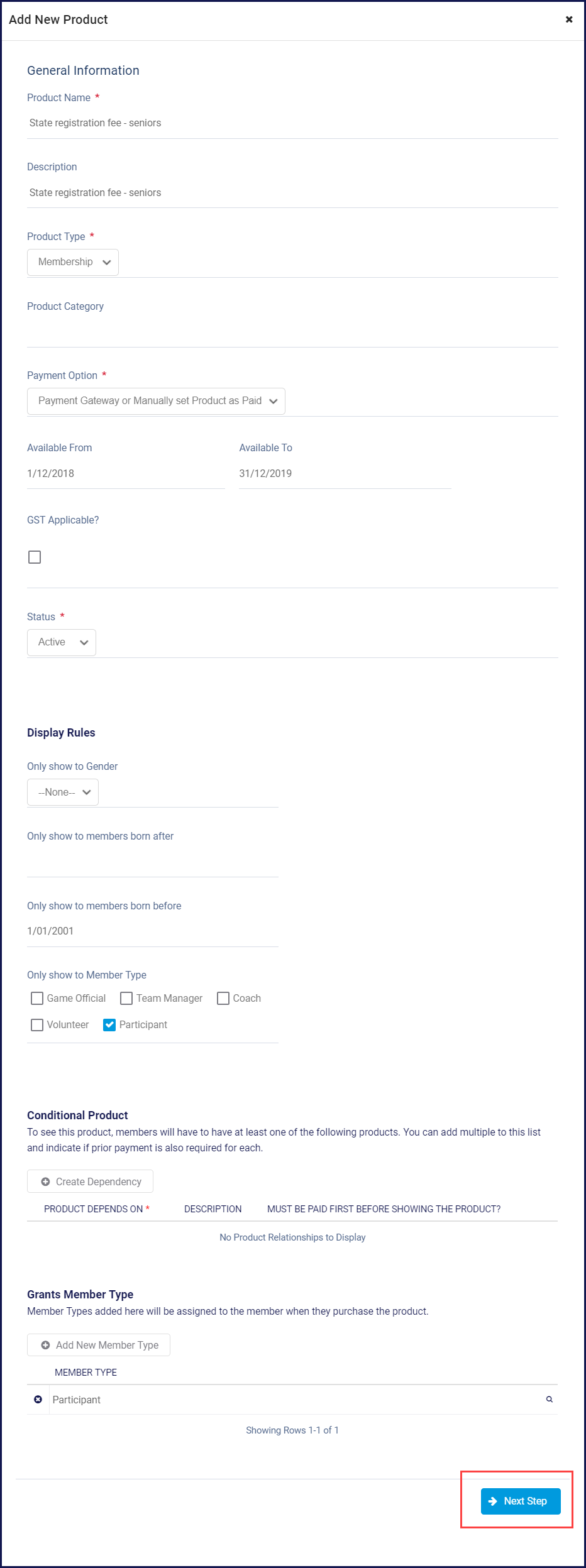Viewport: 586px width, 1568px height.
Task: Click the Product Name input field
Action: tap(292, 123)
